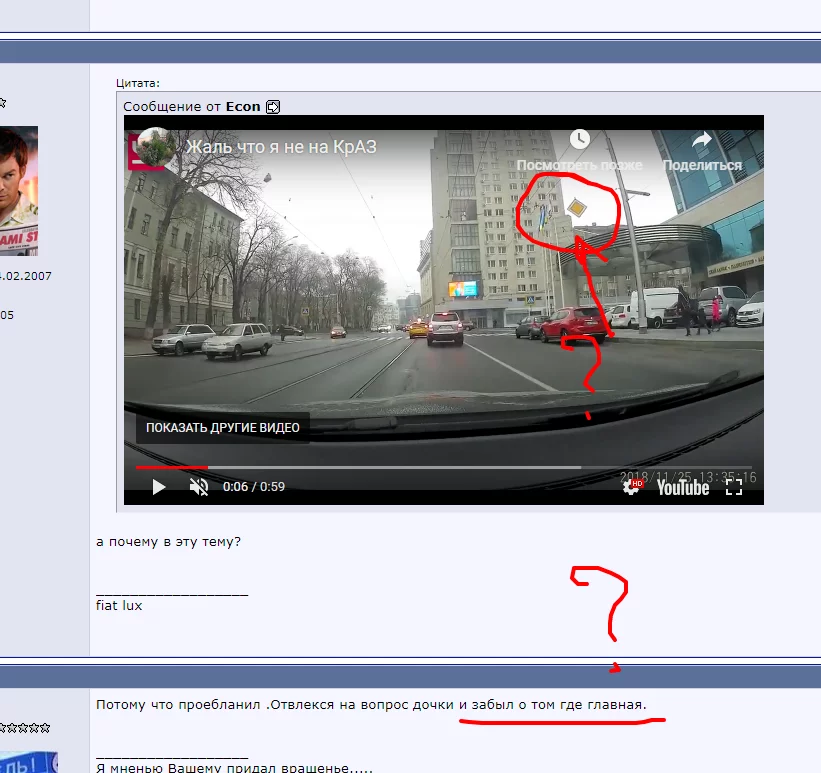Click the channel avatar in video
The image size is (821, 773).
(x=156, y=147)
